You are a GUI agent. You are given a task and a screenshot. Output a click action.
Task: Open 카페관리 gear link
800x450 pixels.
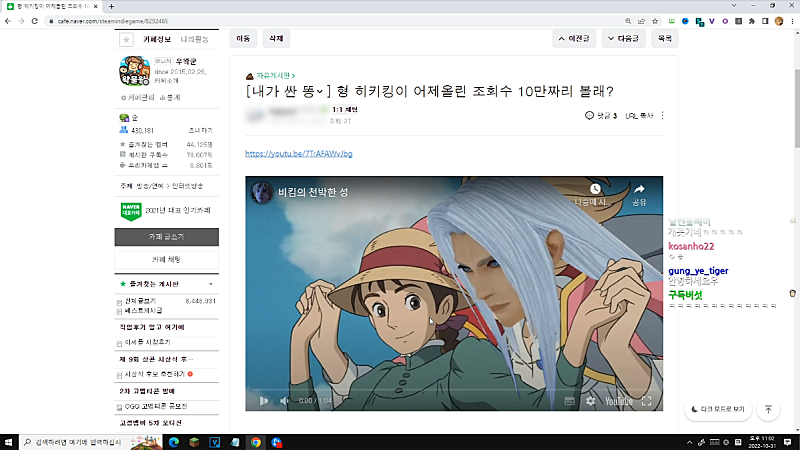coord(137,97)
